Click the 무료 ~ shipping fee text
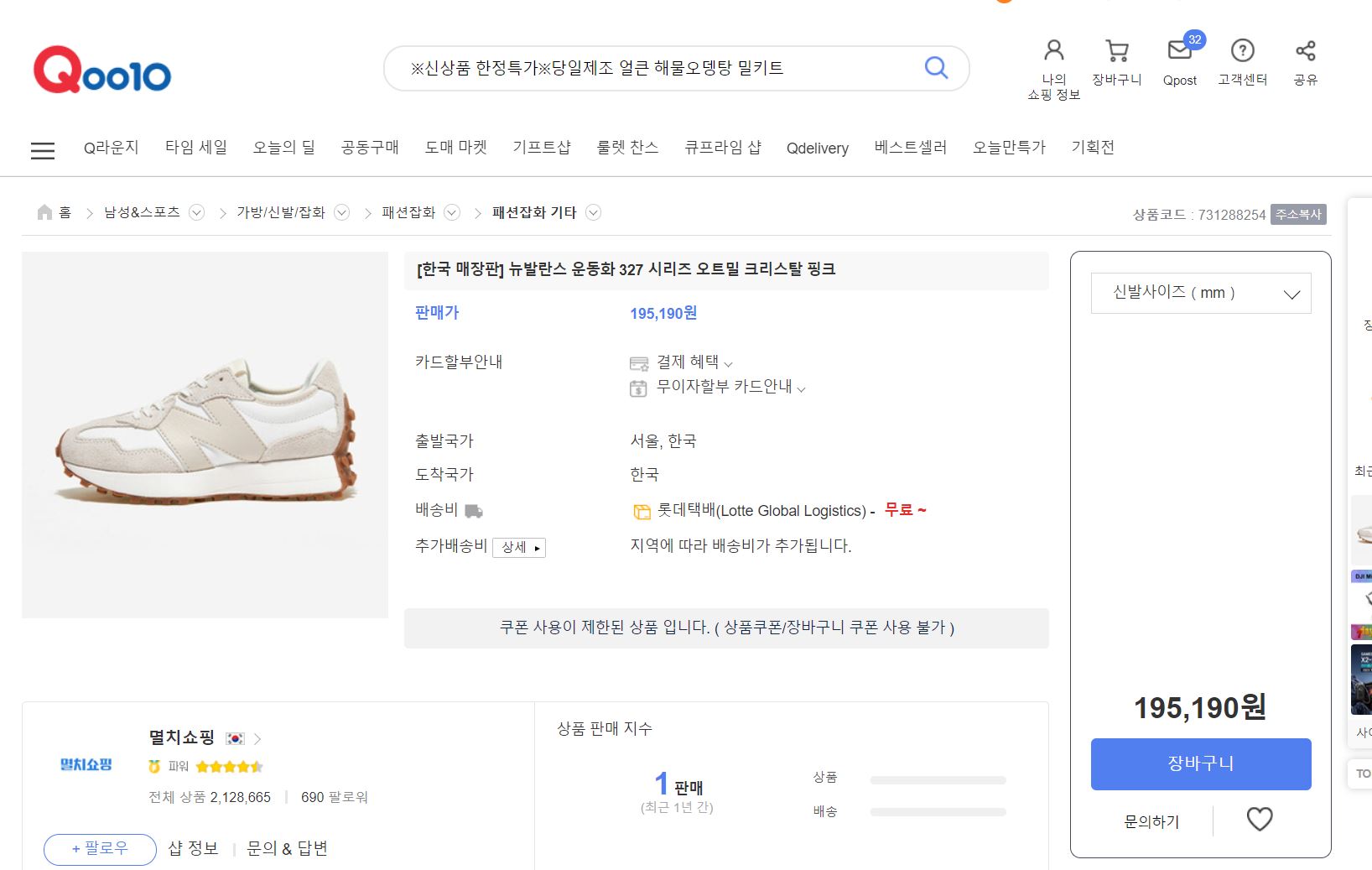Viewport: 1372px width, 870px height. [x=905, y=510]
